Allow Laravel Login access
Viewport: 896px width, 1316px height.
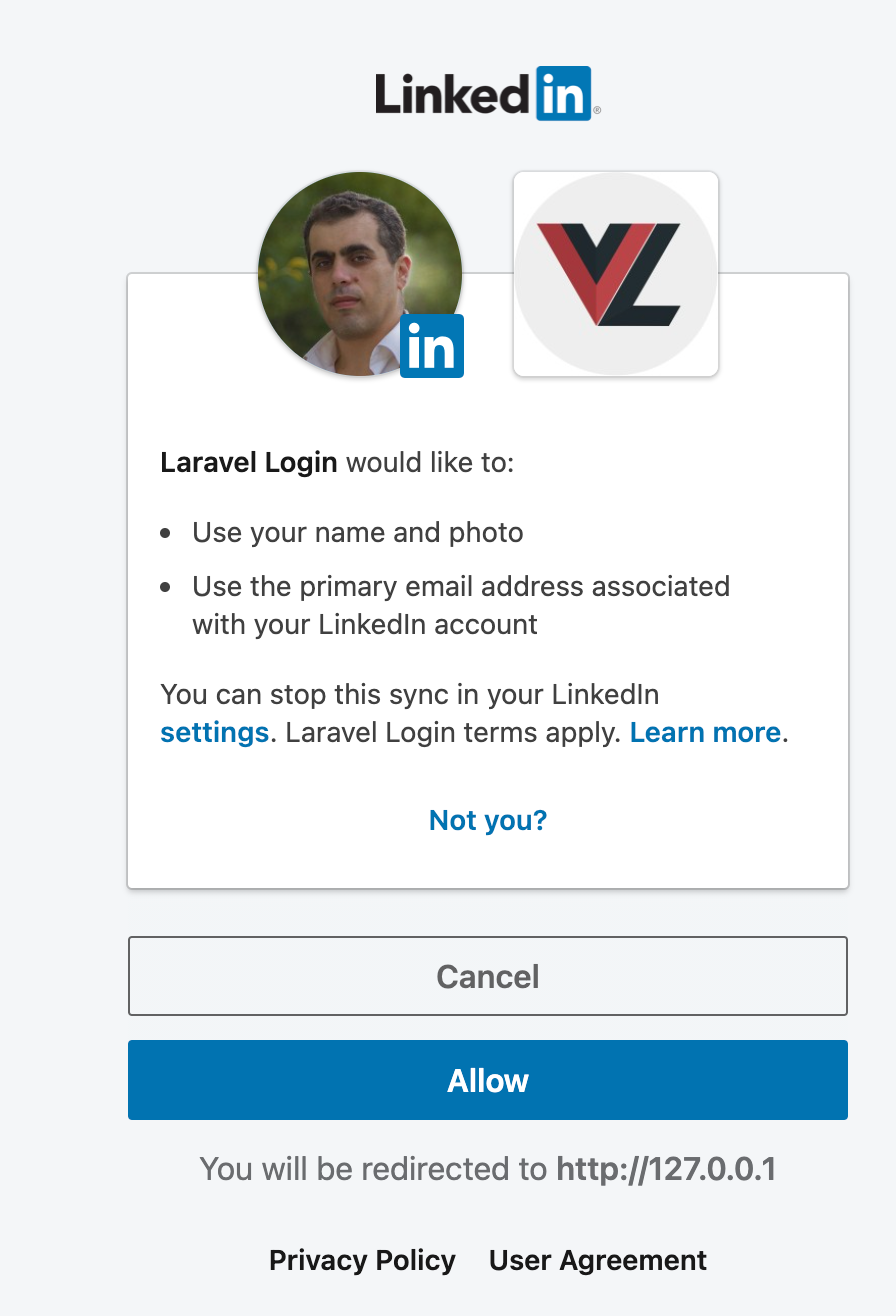coord(488,1080)
